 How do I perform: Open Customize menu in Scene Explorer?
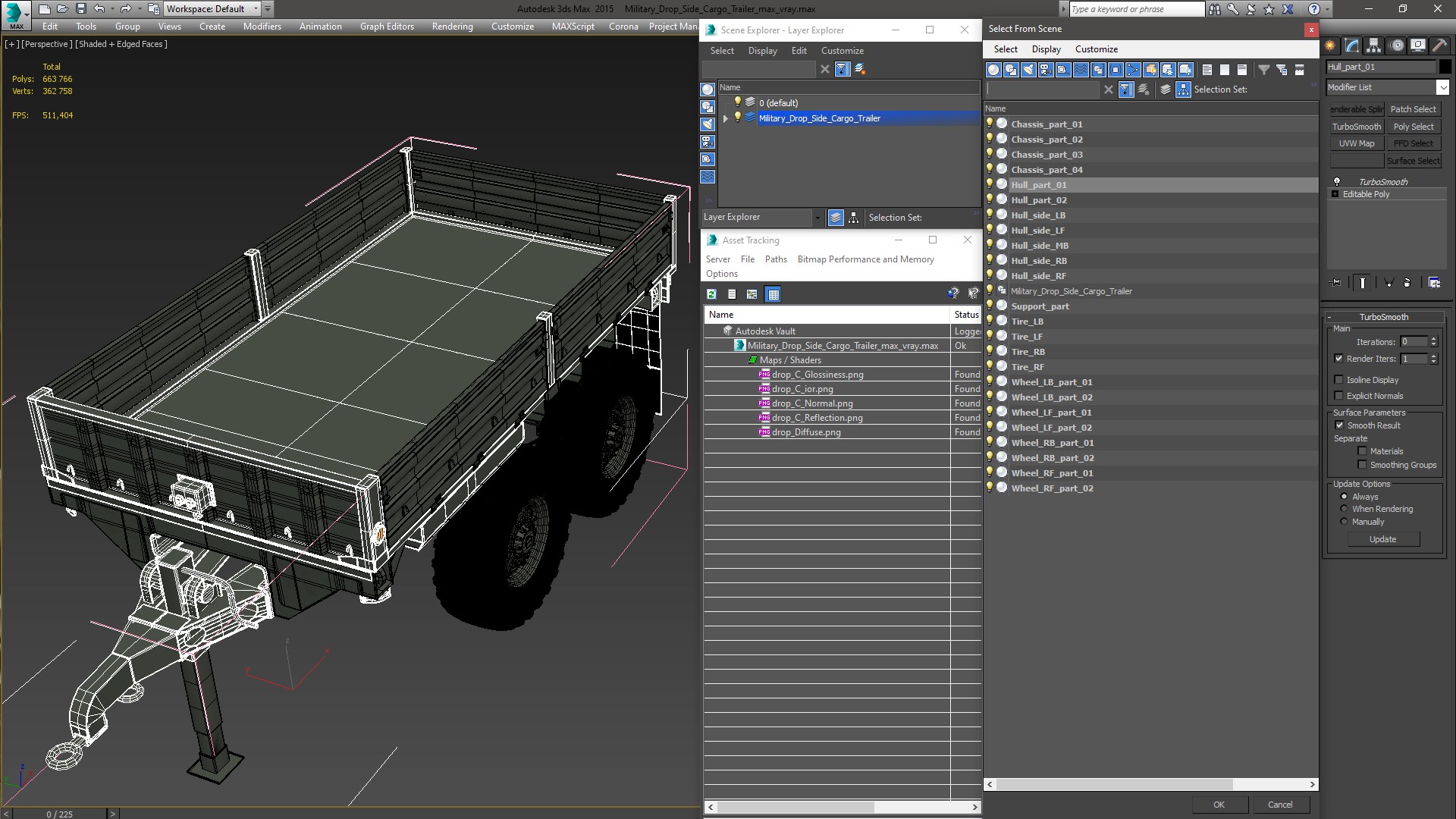pyautogui.click(x=842, y=51)
